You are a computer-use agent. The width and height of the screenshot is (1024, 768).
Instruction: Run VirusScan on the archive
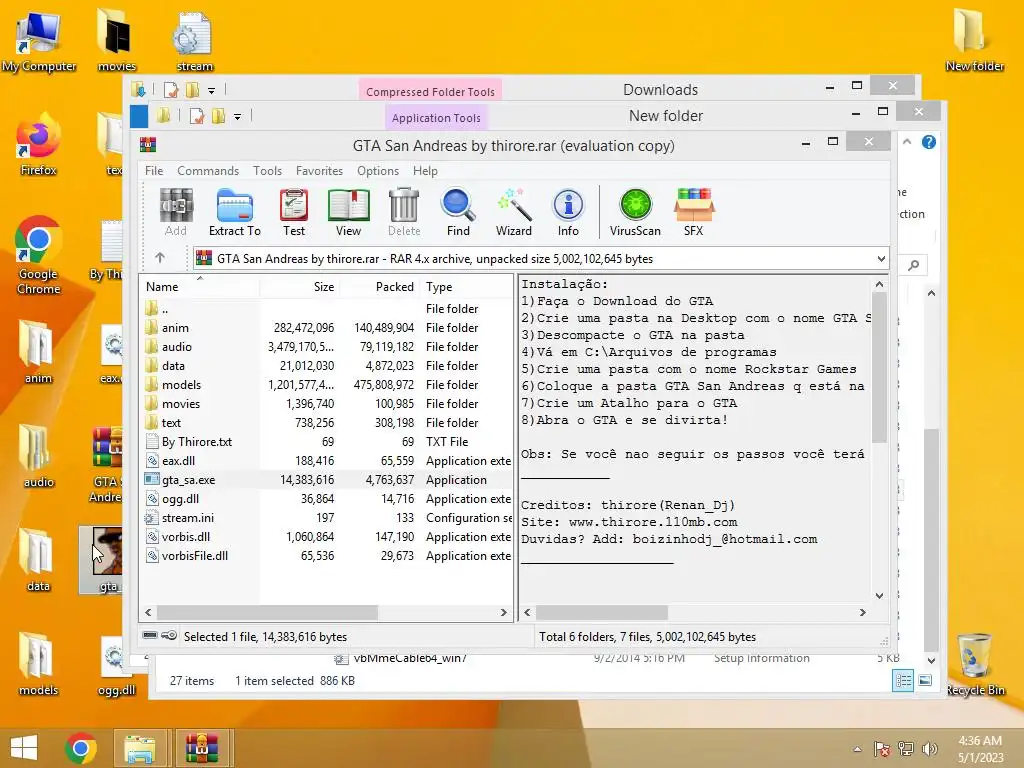(635, 212)
